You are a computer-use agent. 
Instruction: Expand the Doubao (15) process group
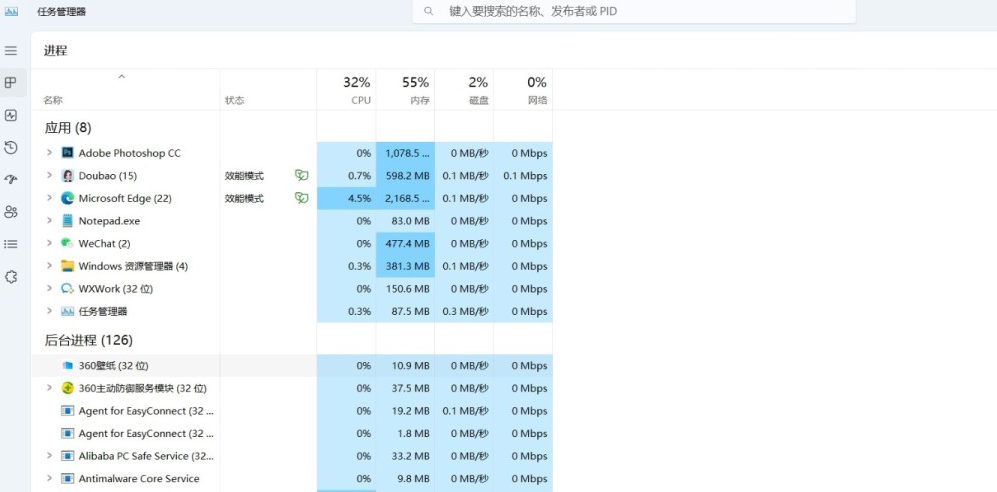point(49,175)
